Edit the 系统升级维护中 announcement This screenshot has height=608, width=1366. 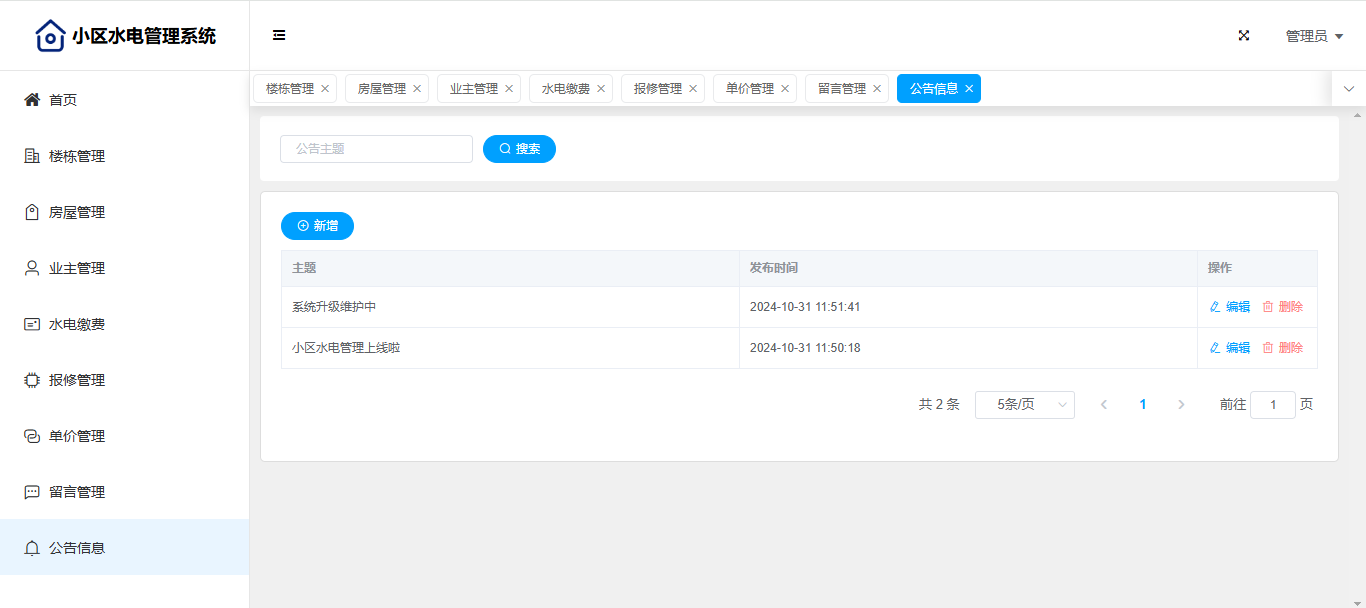[1230, 307]
